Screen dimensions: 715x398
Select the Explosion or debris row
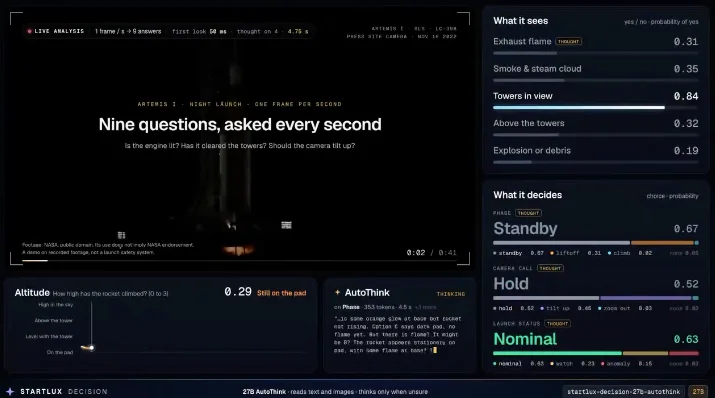point(596,156)
